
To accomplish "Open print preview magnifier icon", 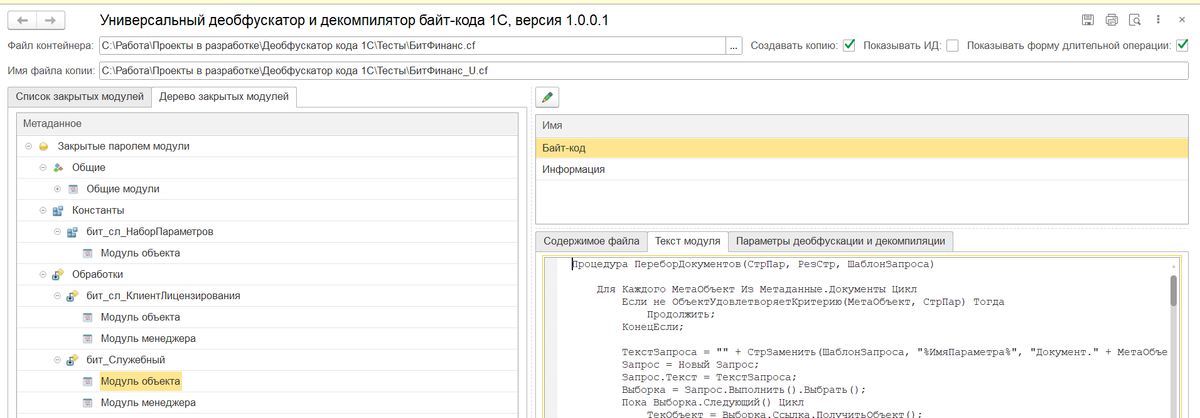I will click(x=1134, y=20).
